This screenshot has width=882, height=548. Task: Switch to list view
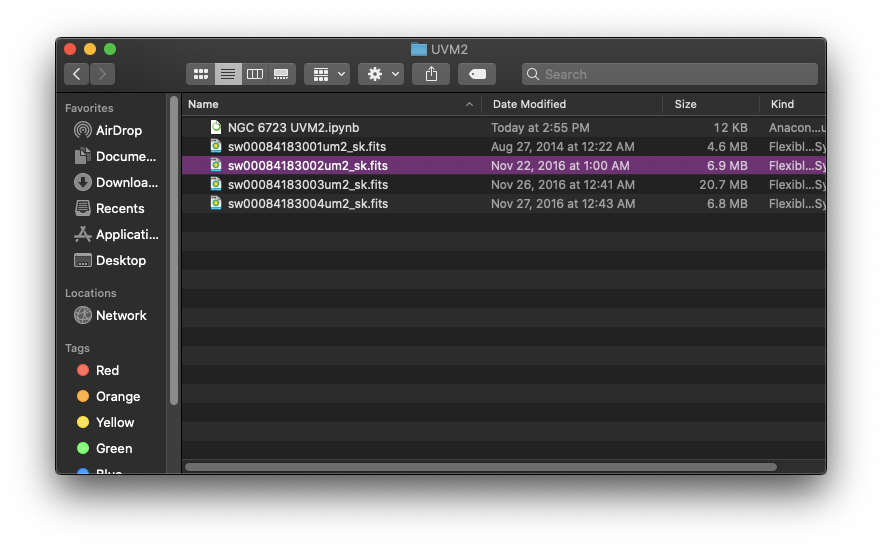[228, 74]
